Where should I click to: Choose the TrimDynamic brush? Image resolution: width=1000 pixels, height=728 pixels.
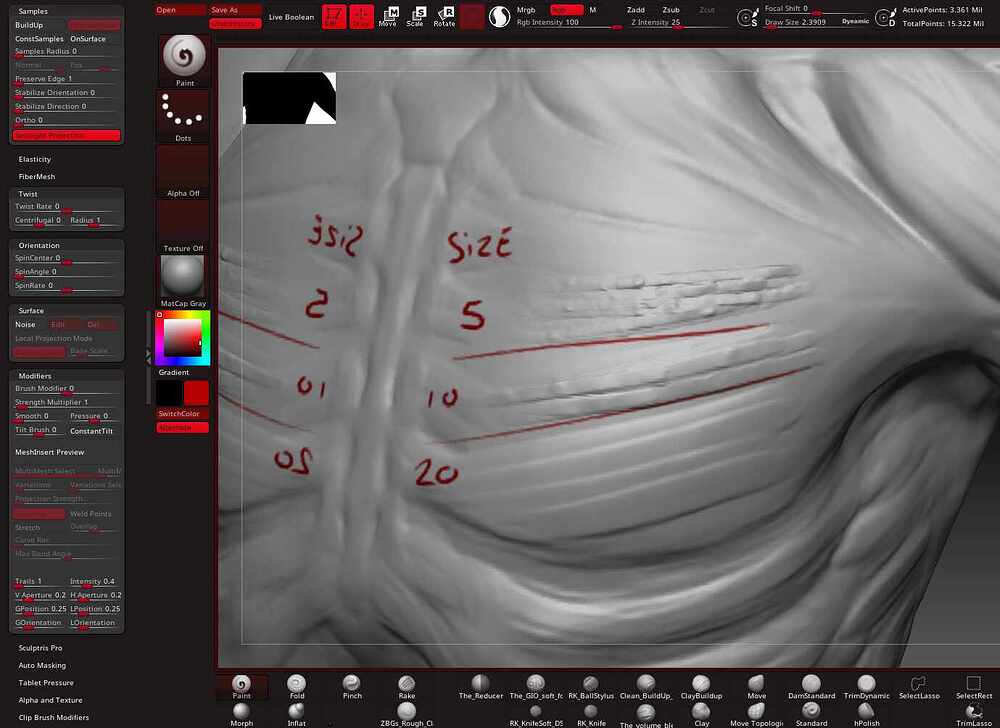click(866, 687)
